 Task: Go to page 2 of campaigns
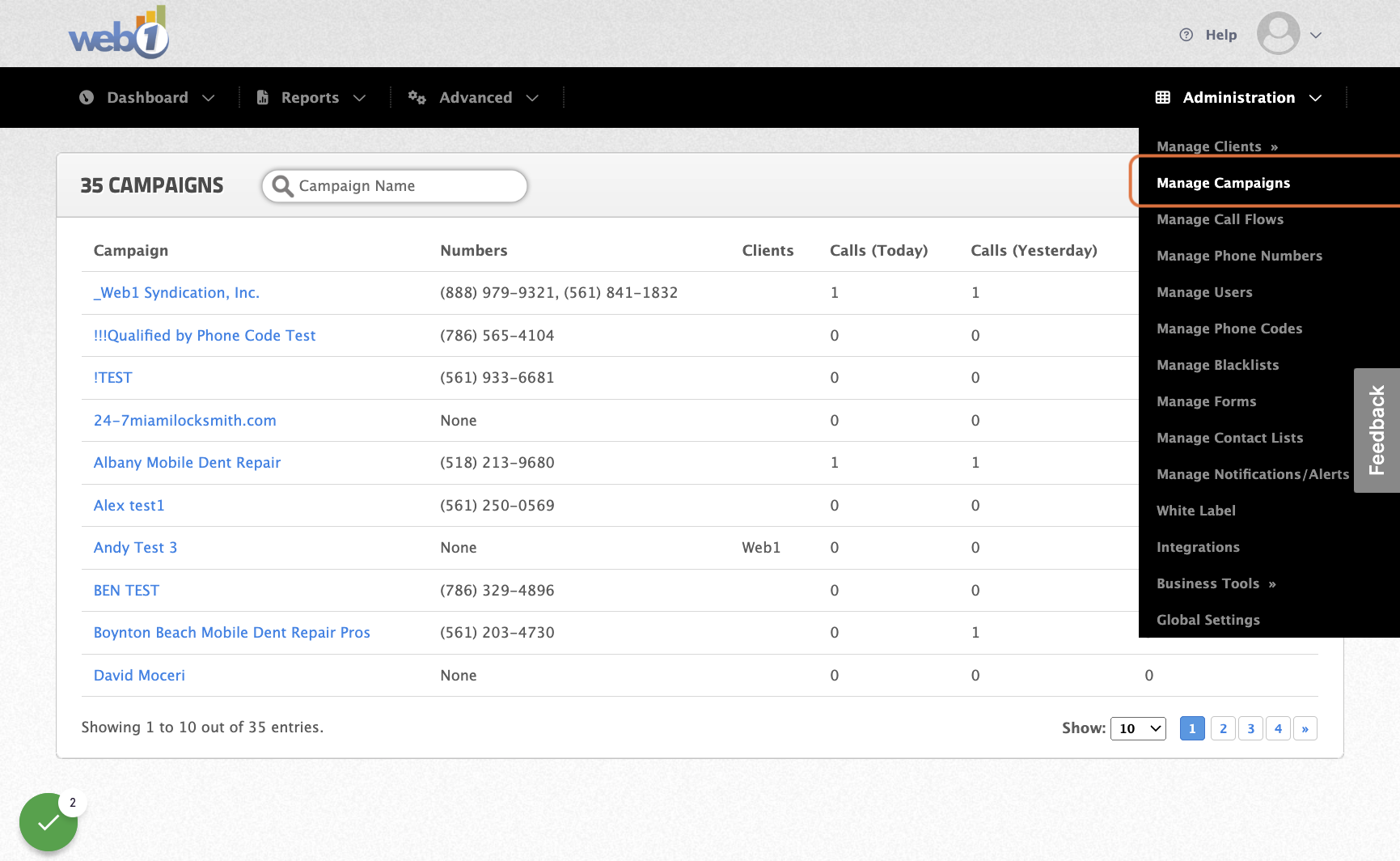(x=1223, y=728)
